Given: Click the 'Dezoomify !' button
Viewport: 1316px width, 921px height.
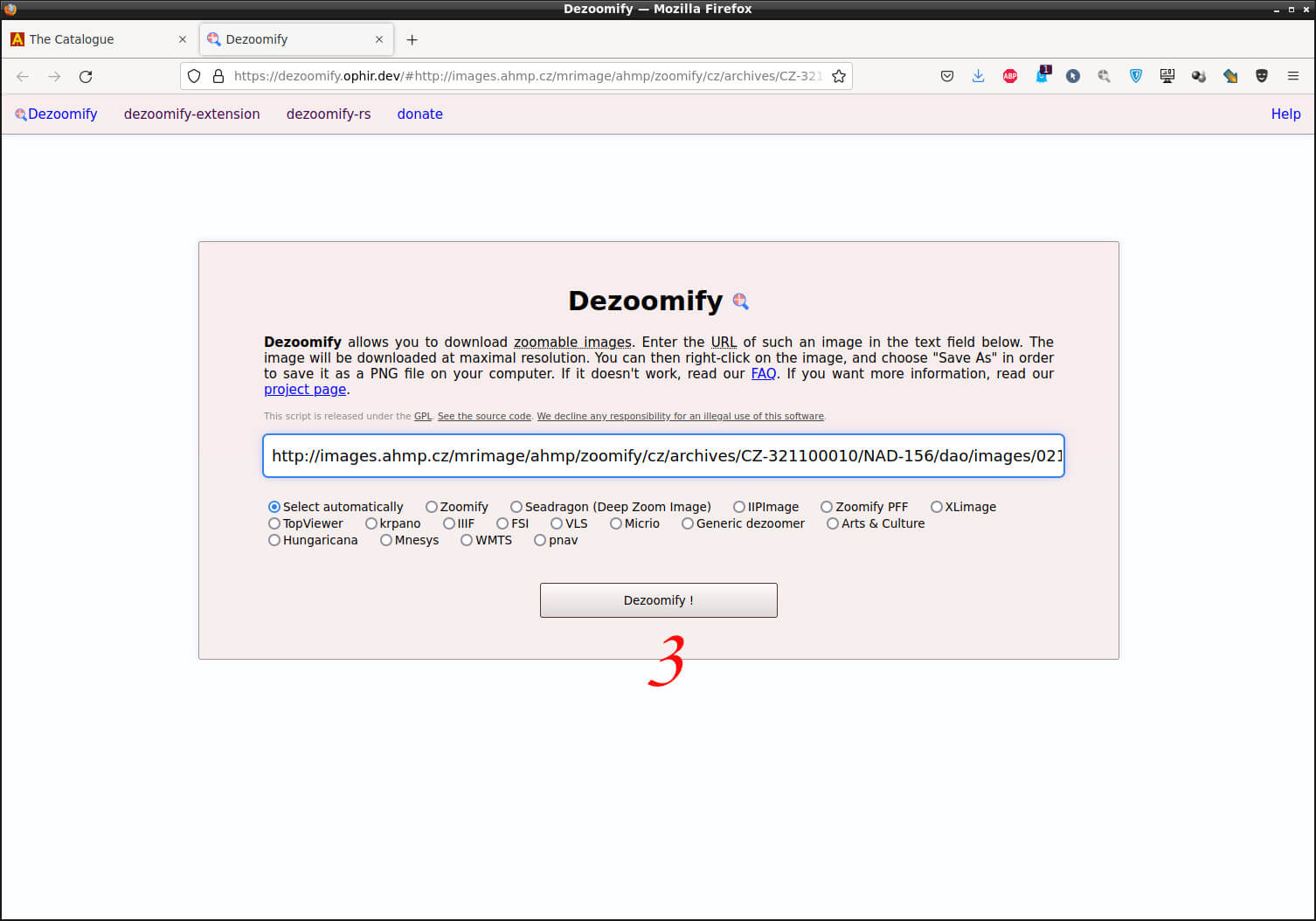Looking at the screenshot, I should pos(659,600).
